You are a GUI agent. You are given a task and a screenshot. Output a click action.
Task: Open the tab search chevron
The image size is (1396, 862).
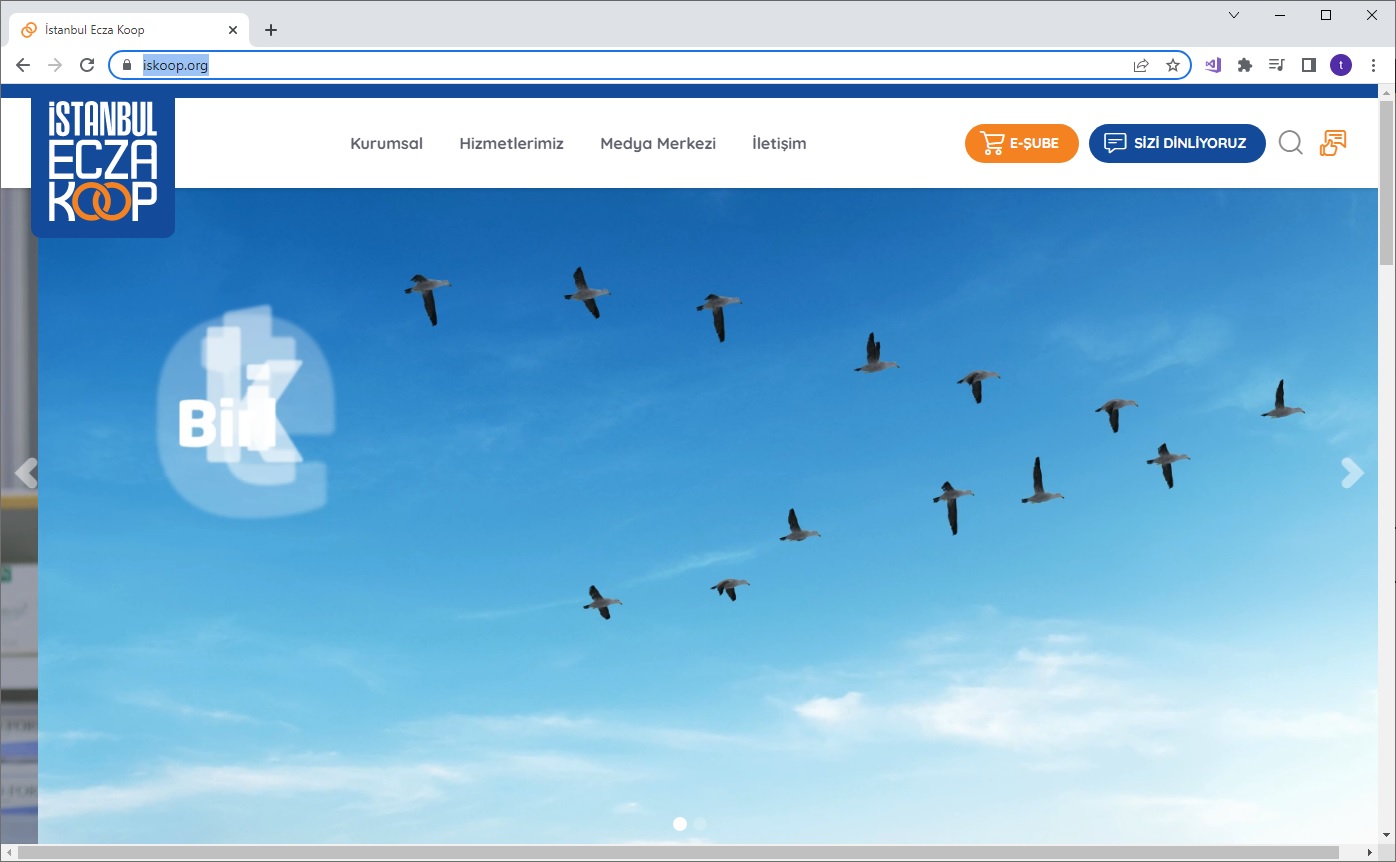coord(1234,15)
